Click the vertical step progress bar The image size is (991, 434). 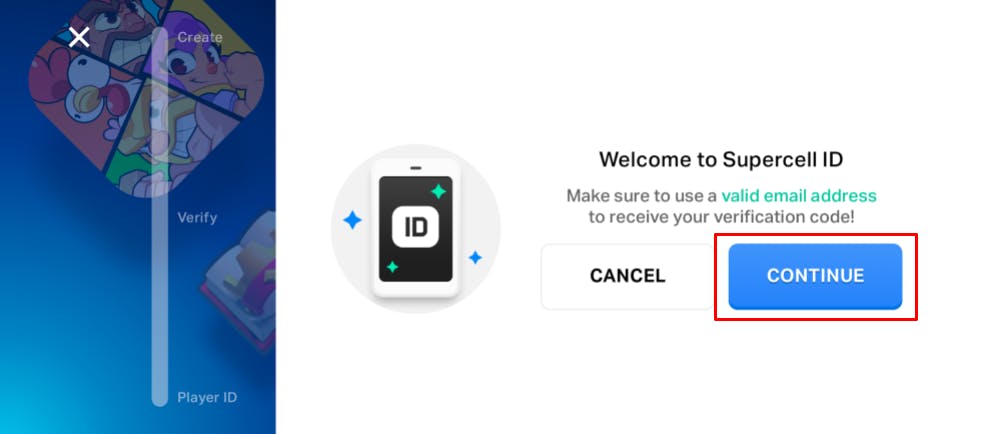[160, 217]
